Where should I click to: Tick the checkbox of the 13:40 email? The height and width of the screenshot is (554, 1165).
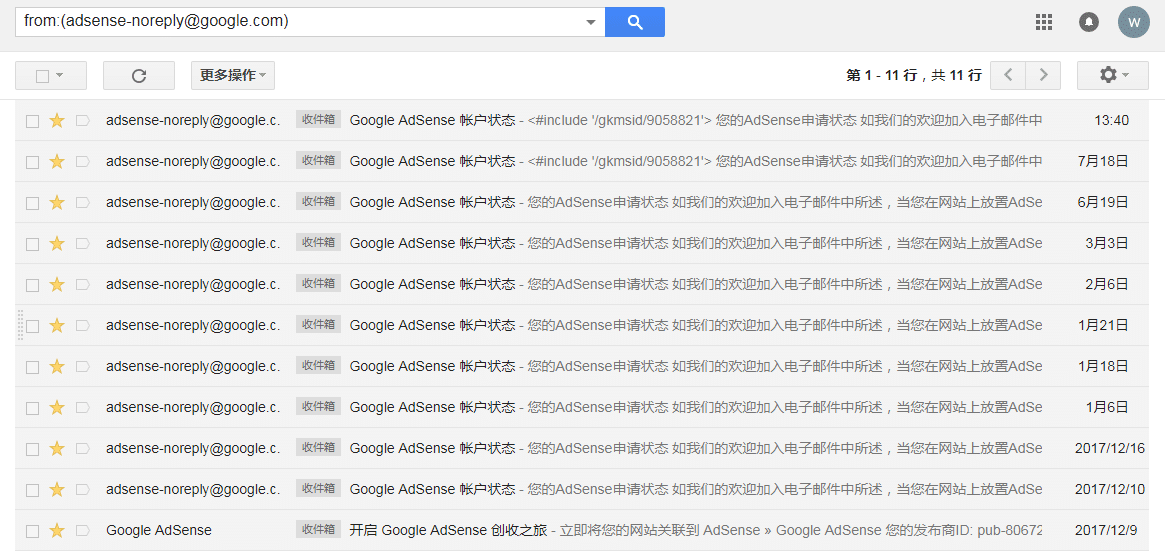pyautogui.click(x=33, y=121)
